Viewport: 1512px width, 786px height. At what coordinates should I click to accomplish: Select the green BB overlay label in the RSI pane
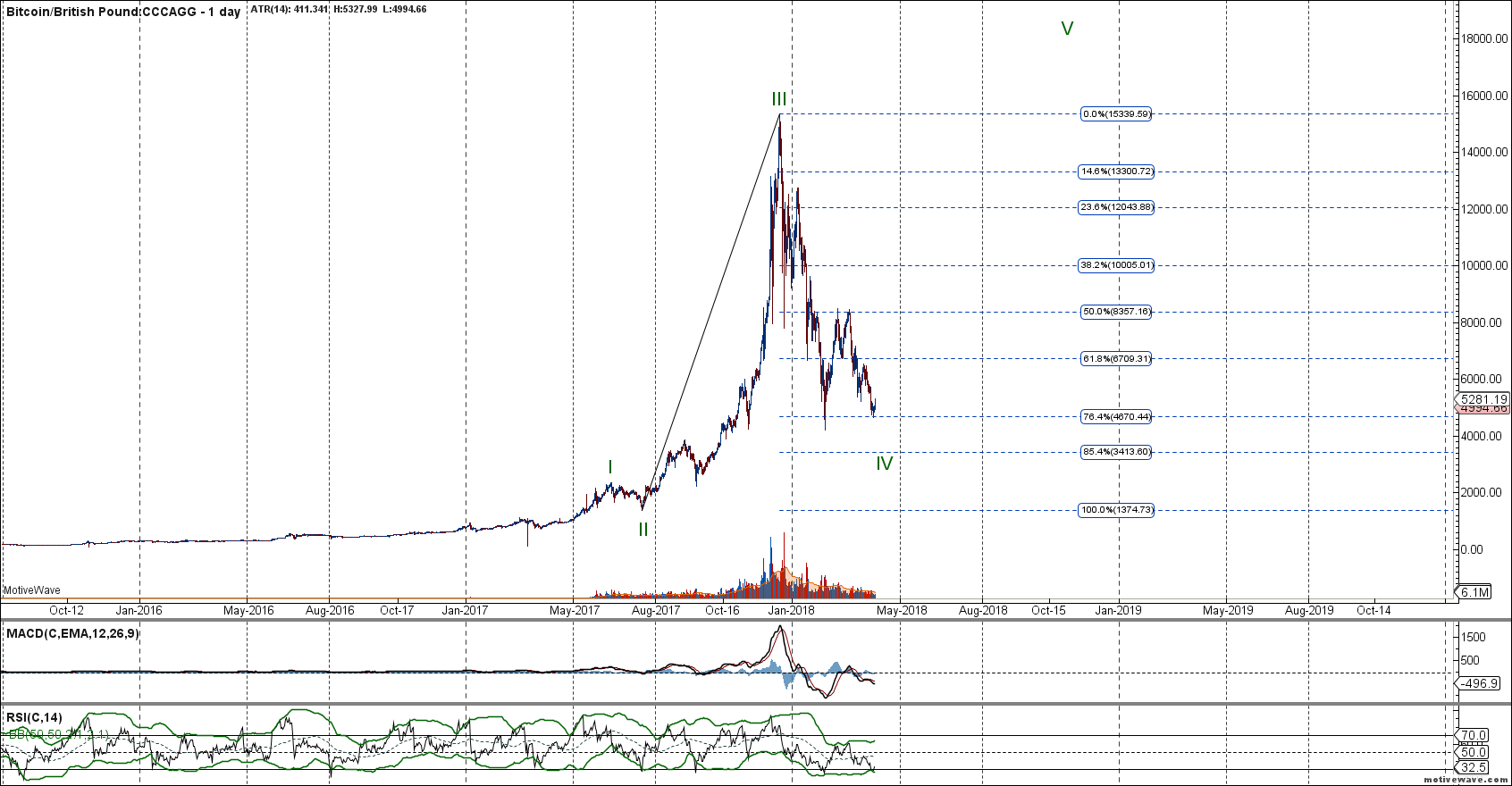(60, 734)
